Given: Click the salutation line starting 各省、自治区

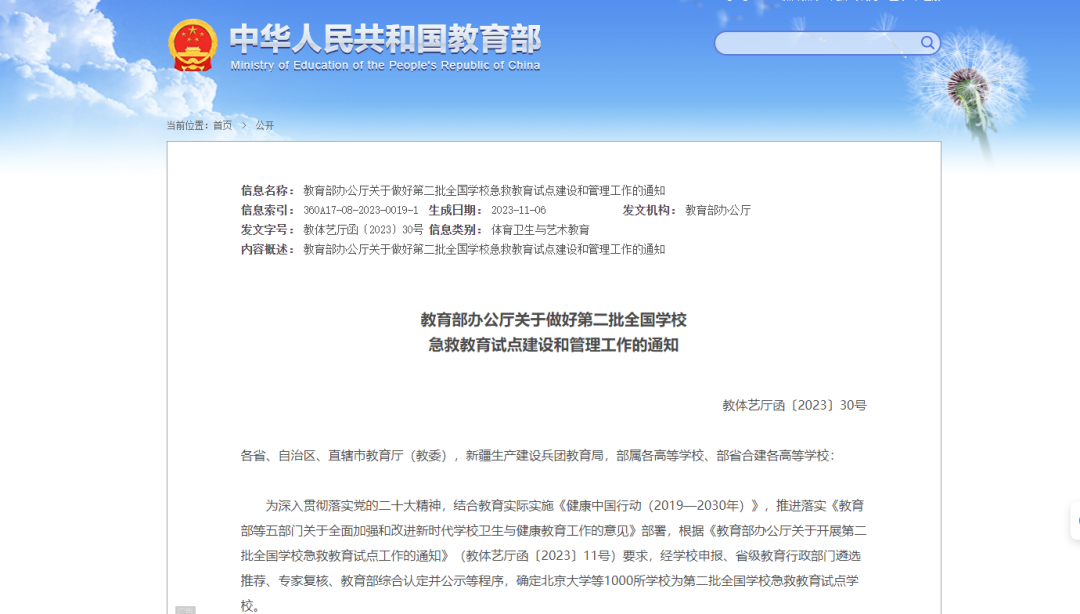Looking at the screenshot, I should click(x=537, y=455).
